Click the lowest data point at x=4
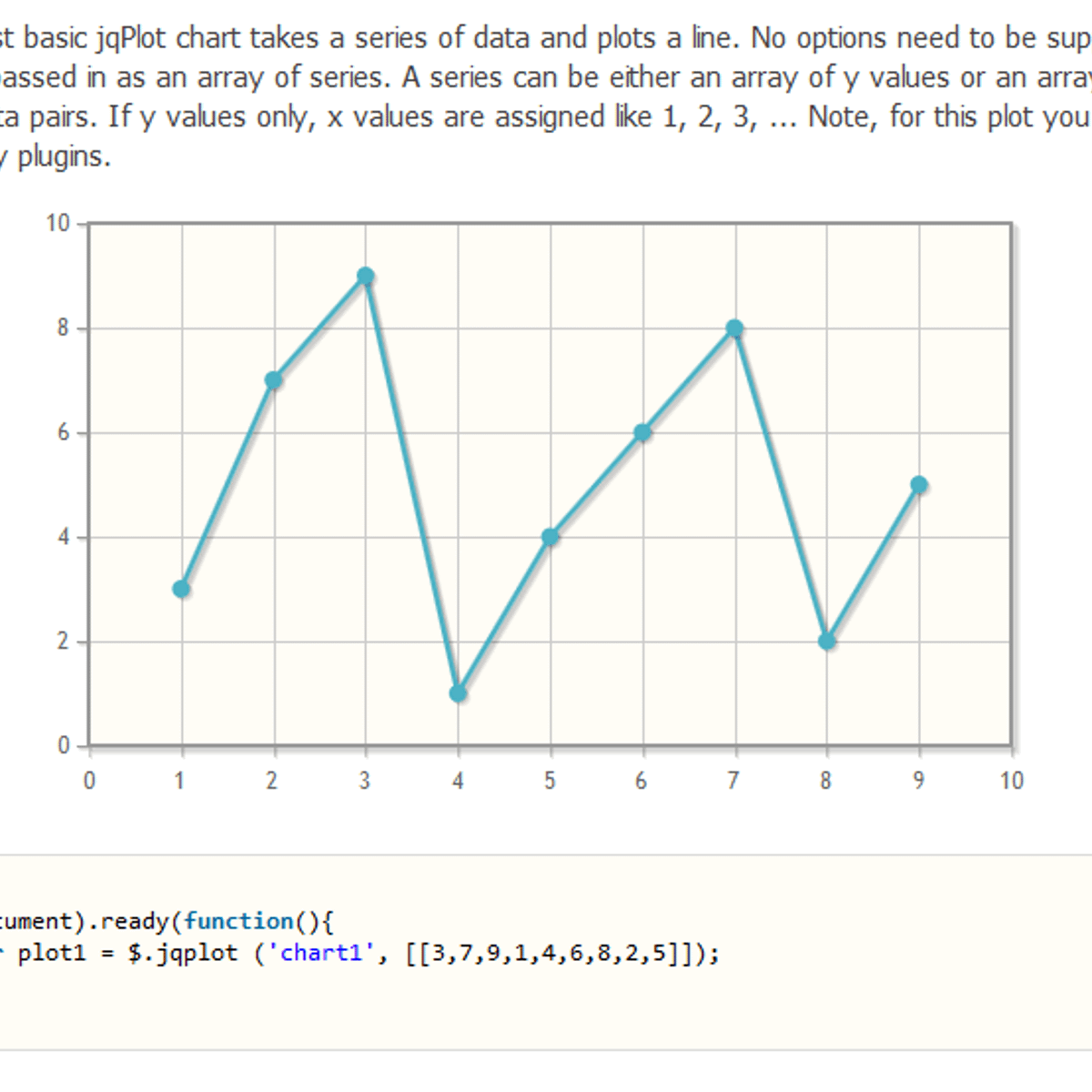Image resolution: width=1092 pixels, height=1092 pixels. 458,693
